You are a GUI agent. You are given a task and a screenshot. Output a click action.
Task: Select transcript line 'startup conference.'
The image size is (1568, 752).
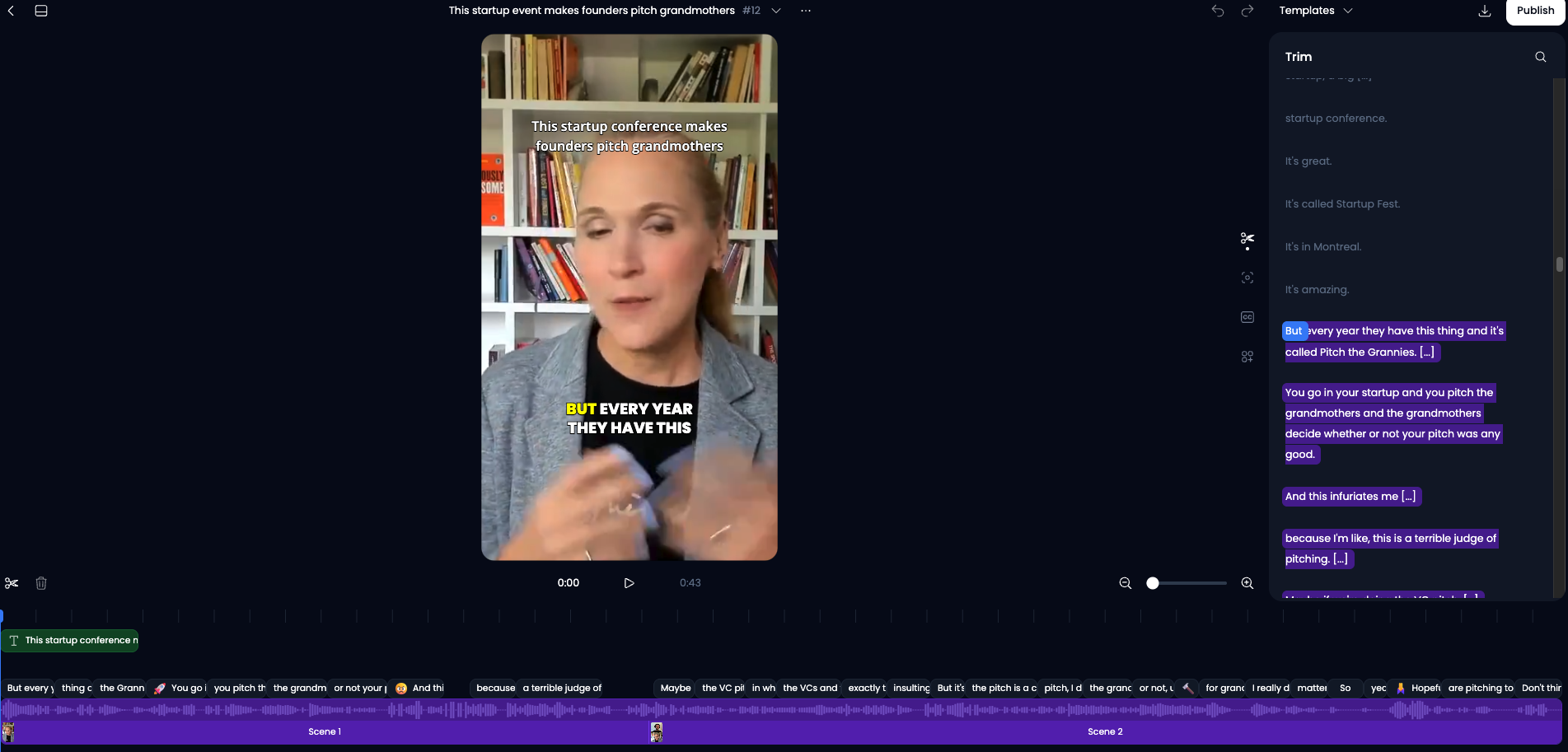(x=1336, y=119)
